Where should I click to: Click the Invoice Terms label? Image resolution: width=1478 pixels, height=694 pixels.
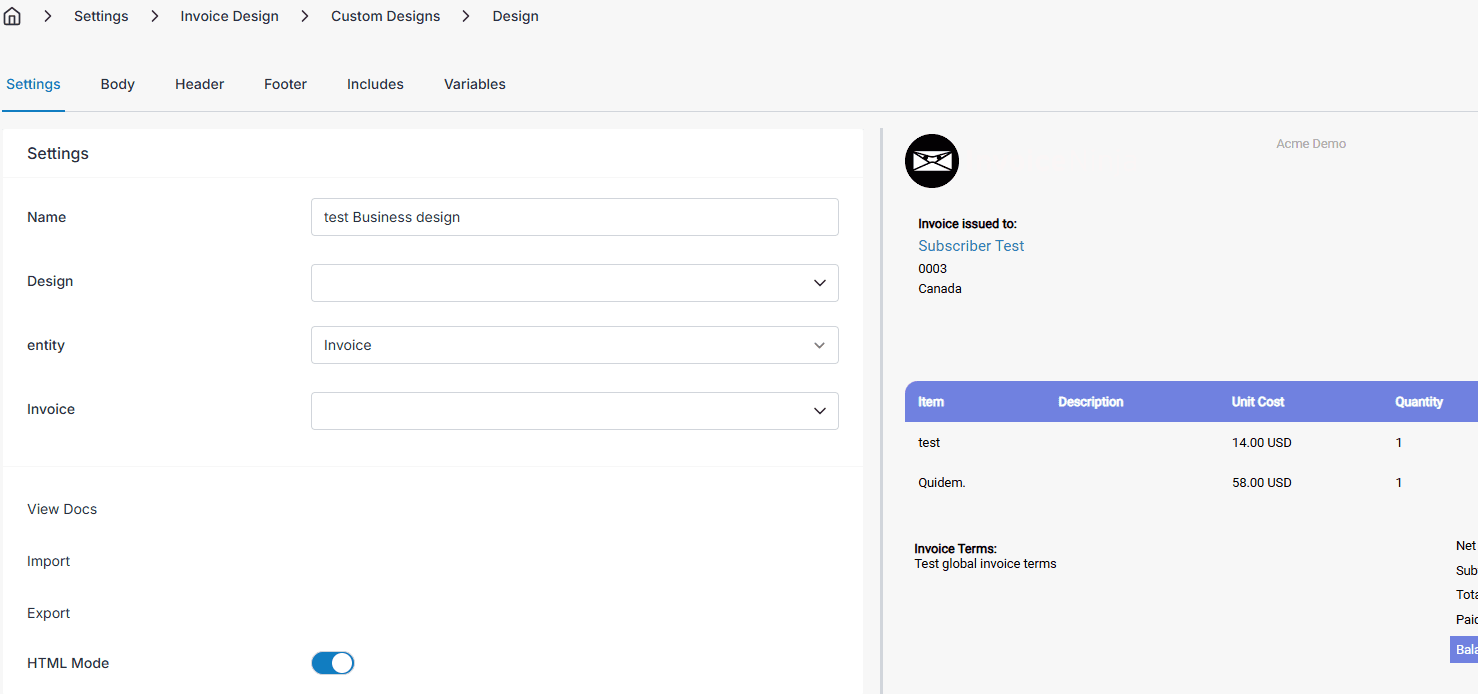(x=955, y=549)
